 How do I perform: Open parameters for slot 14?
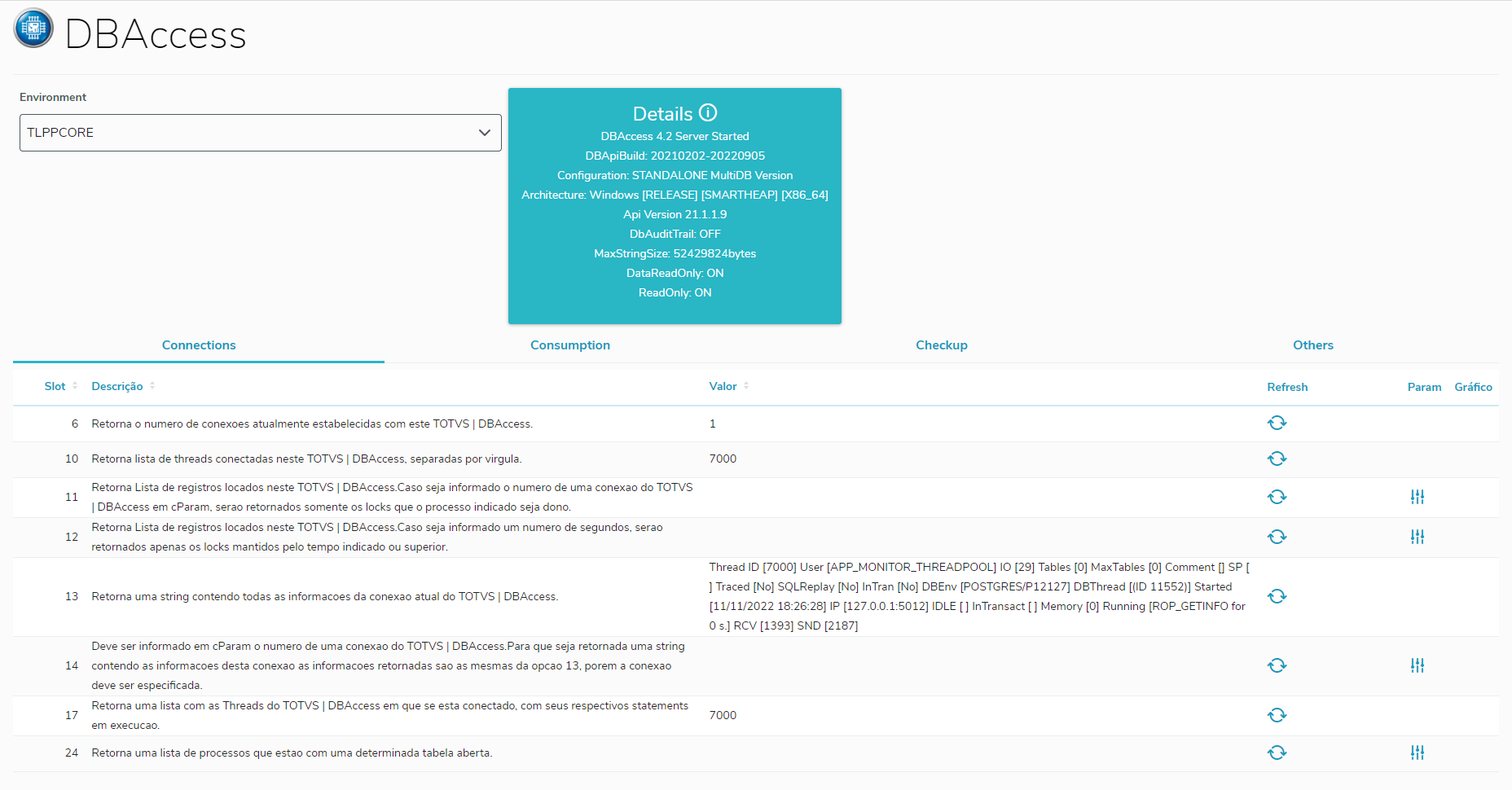[1417, 665]
